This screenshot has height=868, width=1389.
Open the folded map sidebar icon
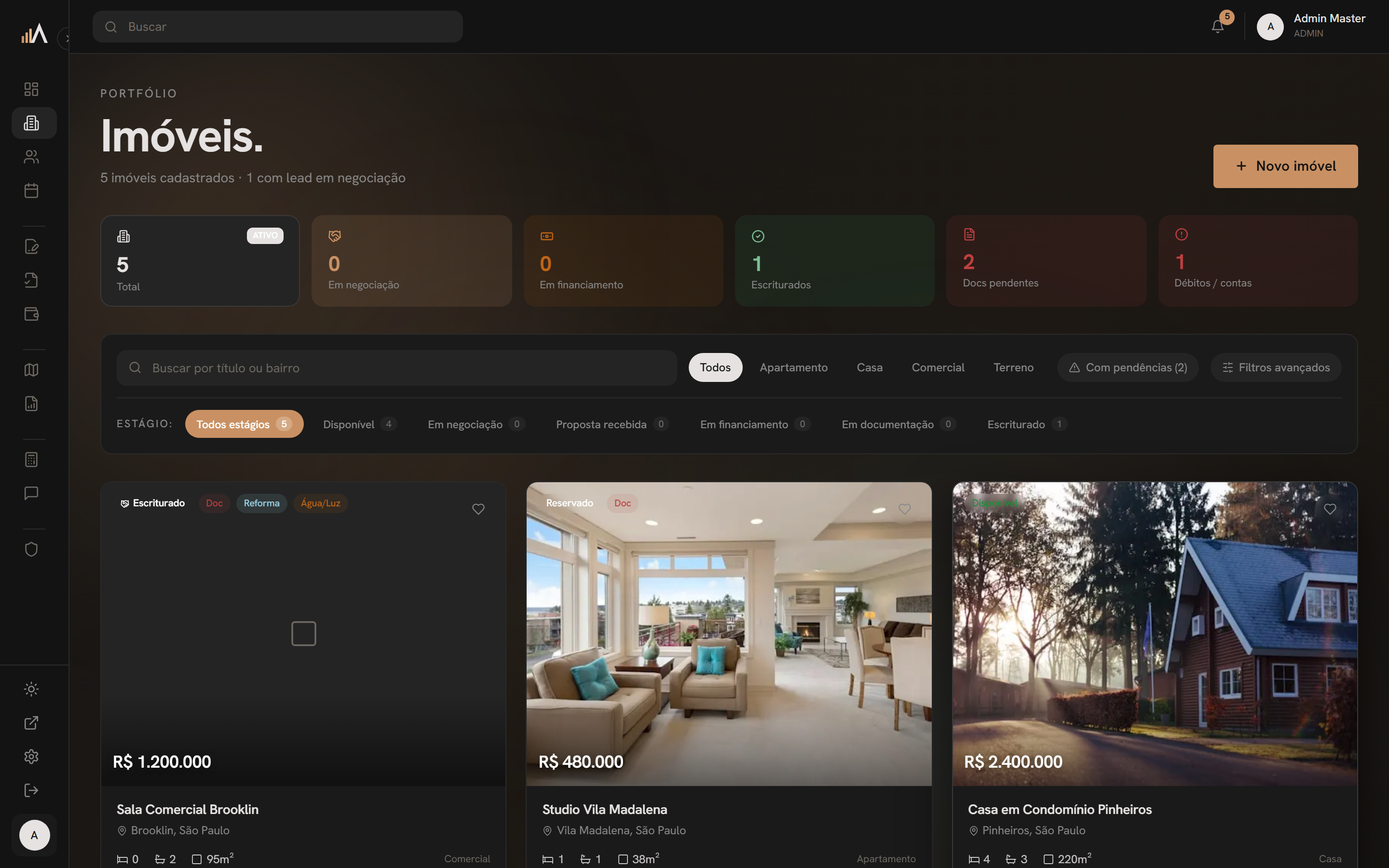click(x=31, y=370)
